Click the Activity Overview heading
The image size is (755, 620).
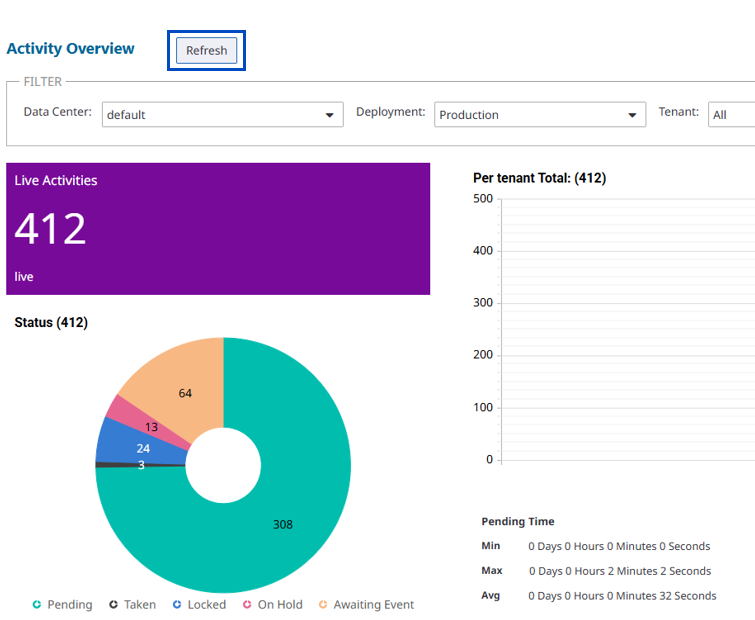[x=70, y=48]
